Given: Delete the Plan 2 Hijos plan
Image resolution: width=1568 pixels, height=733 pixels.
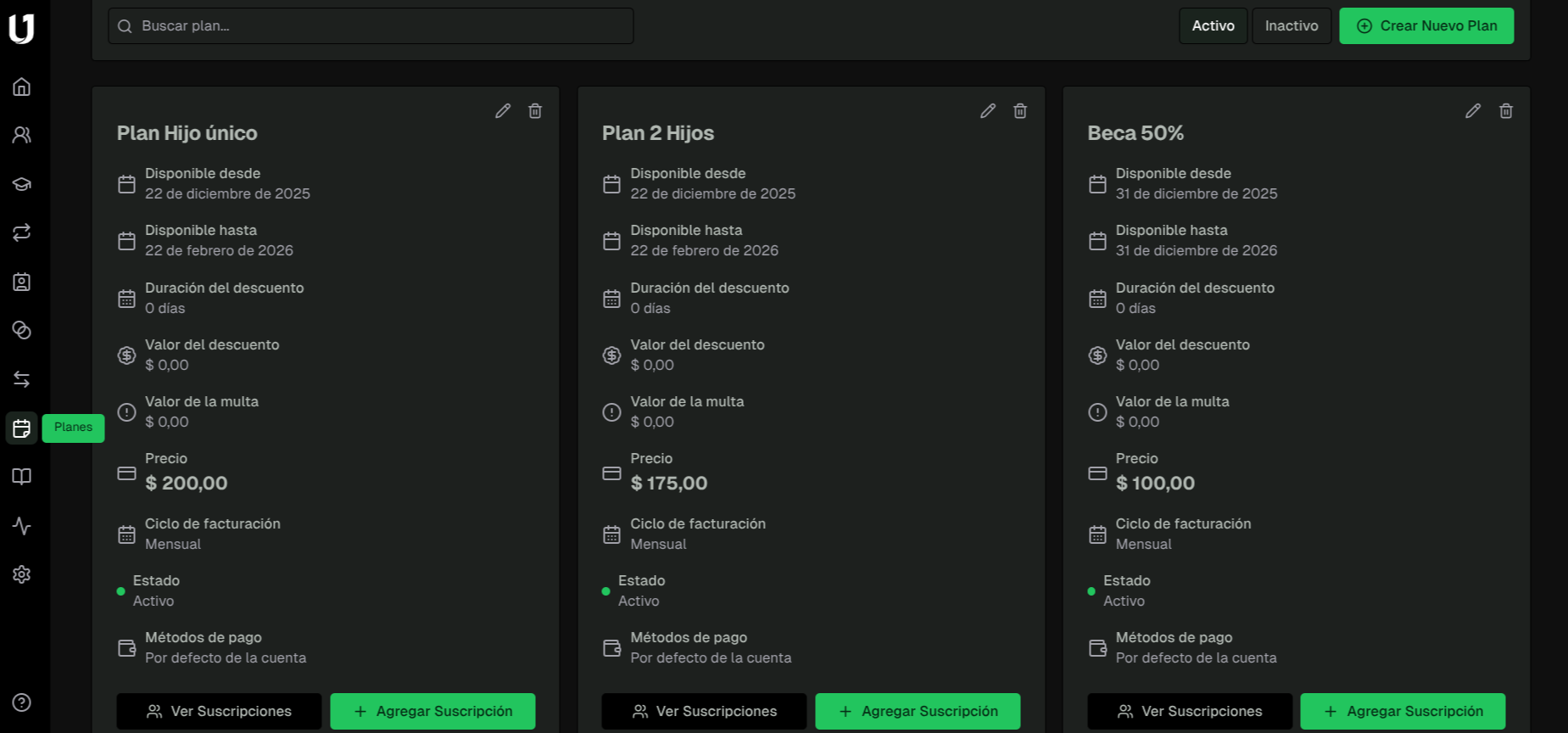Looking at the screenshot, I should (x=1020, y=111).
